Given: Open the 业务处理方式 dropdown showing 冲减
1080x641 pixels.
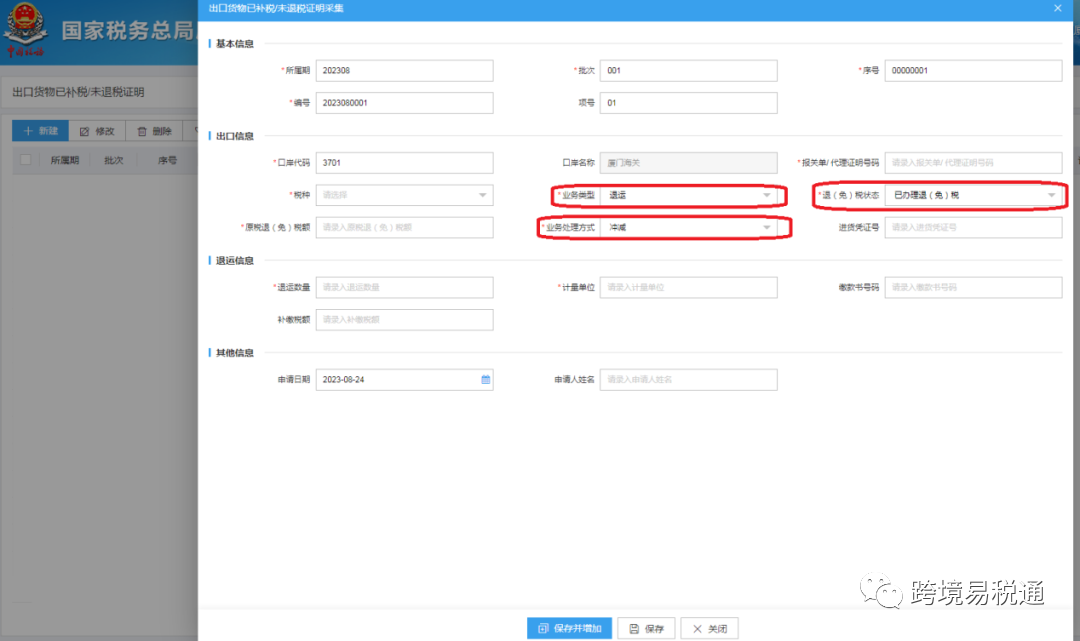Looking at the screenshot, I should click(x=689, y=227).
